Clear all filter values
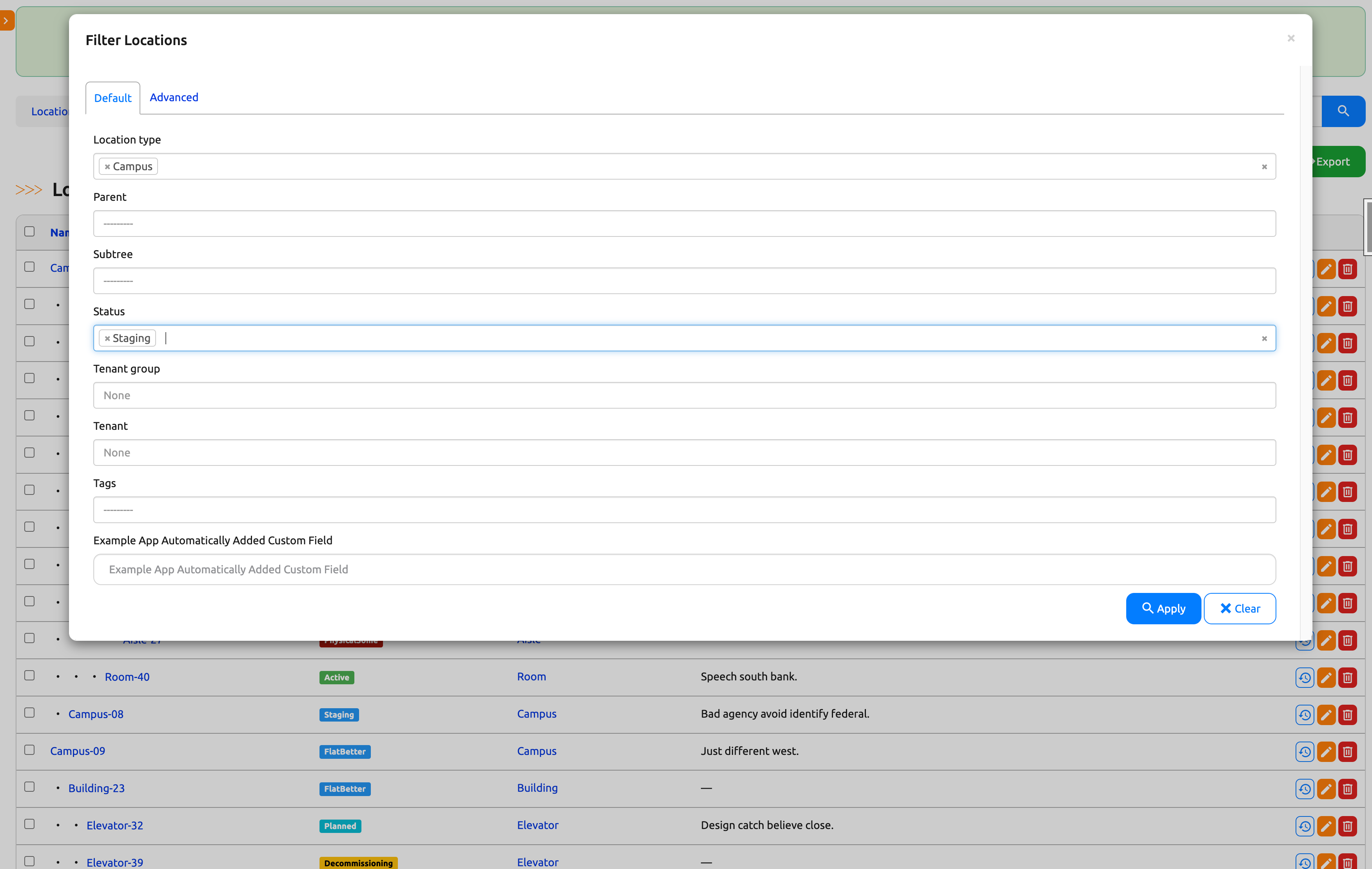The image size is (1372, 869). point(1239,608)
